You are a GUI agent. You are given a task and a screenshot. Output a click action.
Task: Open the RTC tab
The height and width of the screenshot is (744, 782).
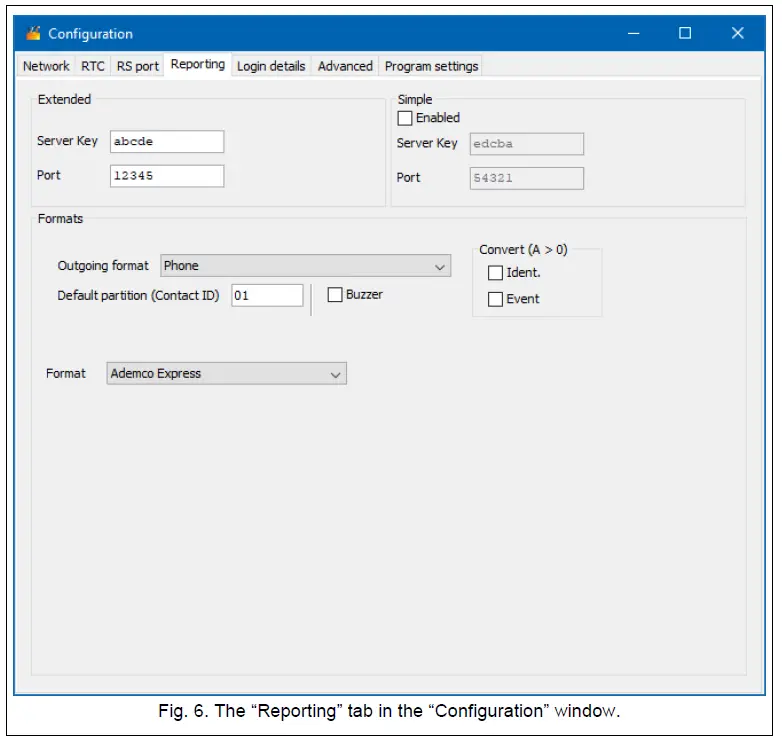point(93,66)
